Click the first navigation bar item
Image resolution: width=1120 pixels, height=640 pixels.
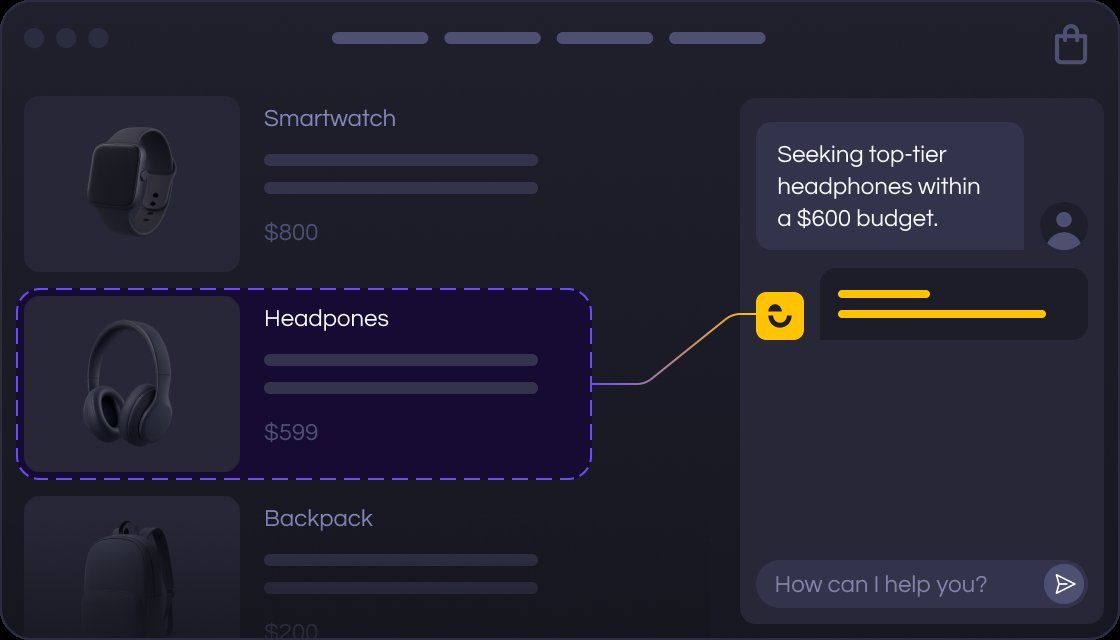(380, 39)
